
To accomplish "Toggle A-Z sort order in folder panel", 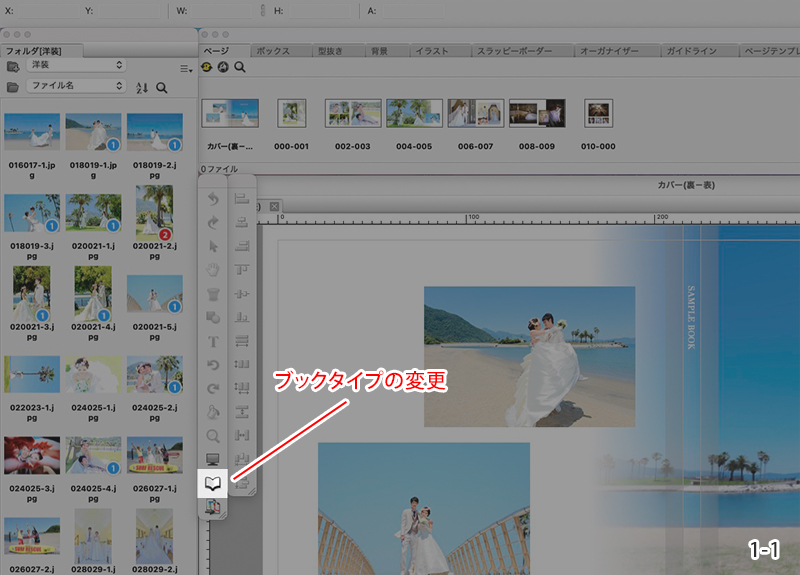I will pos(141,88).
